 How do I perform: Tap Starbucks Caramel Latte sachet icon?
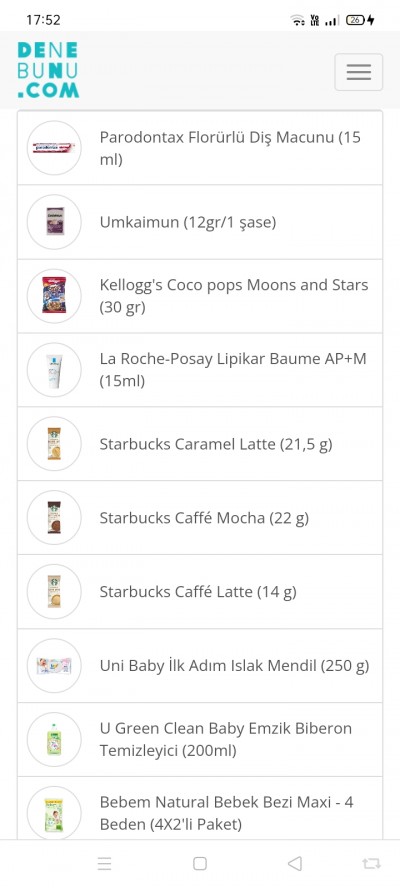click(54, 443)
